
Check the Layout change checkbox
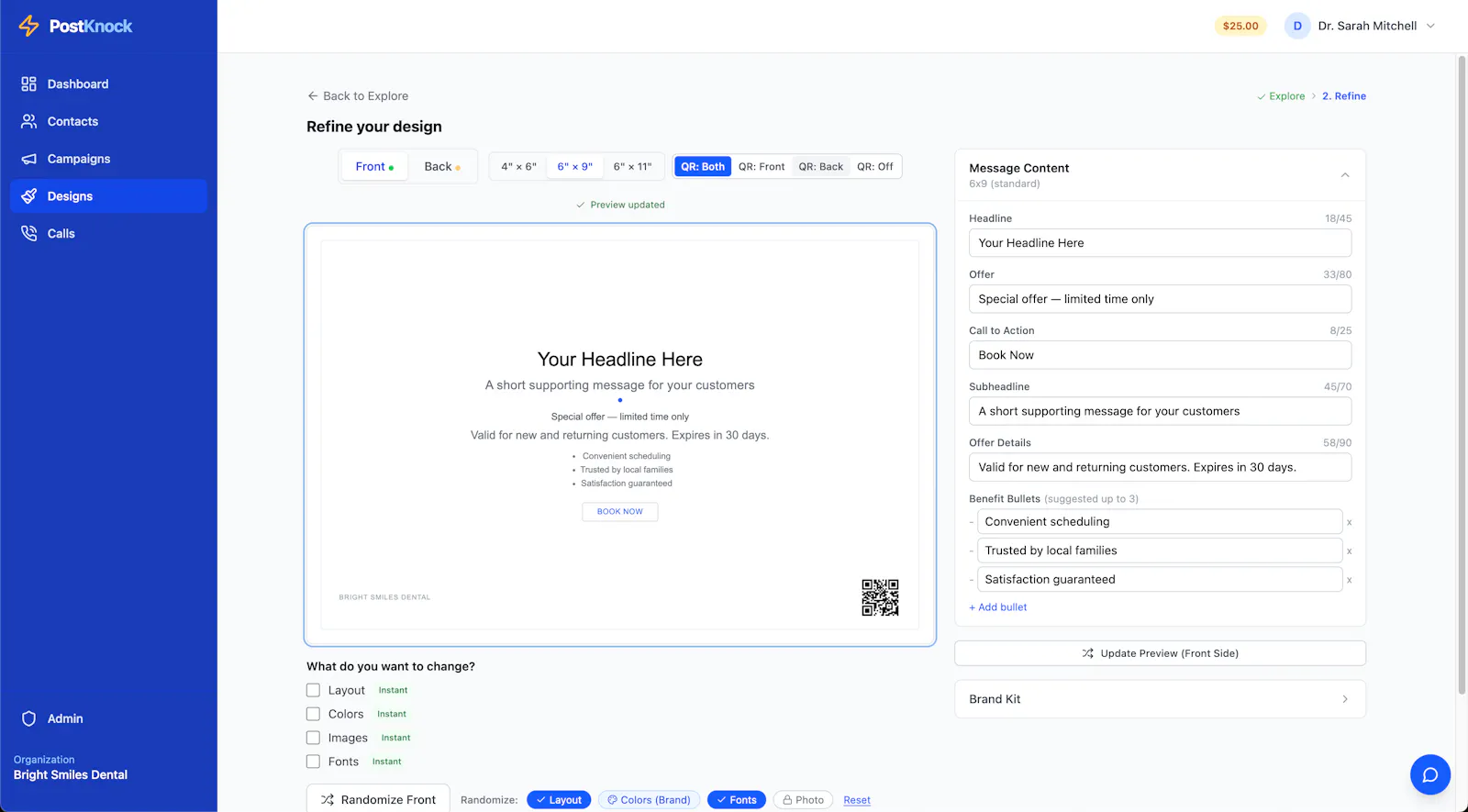pos(313,690)
